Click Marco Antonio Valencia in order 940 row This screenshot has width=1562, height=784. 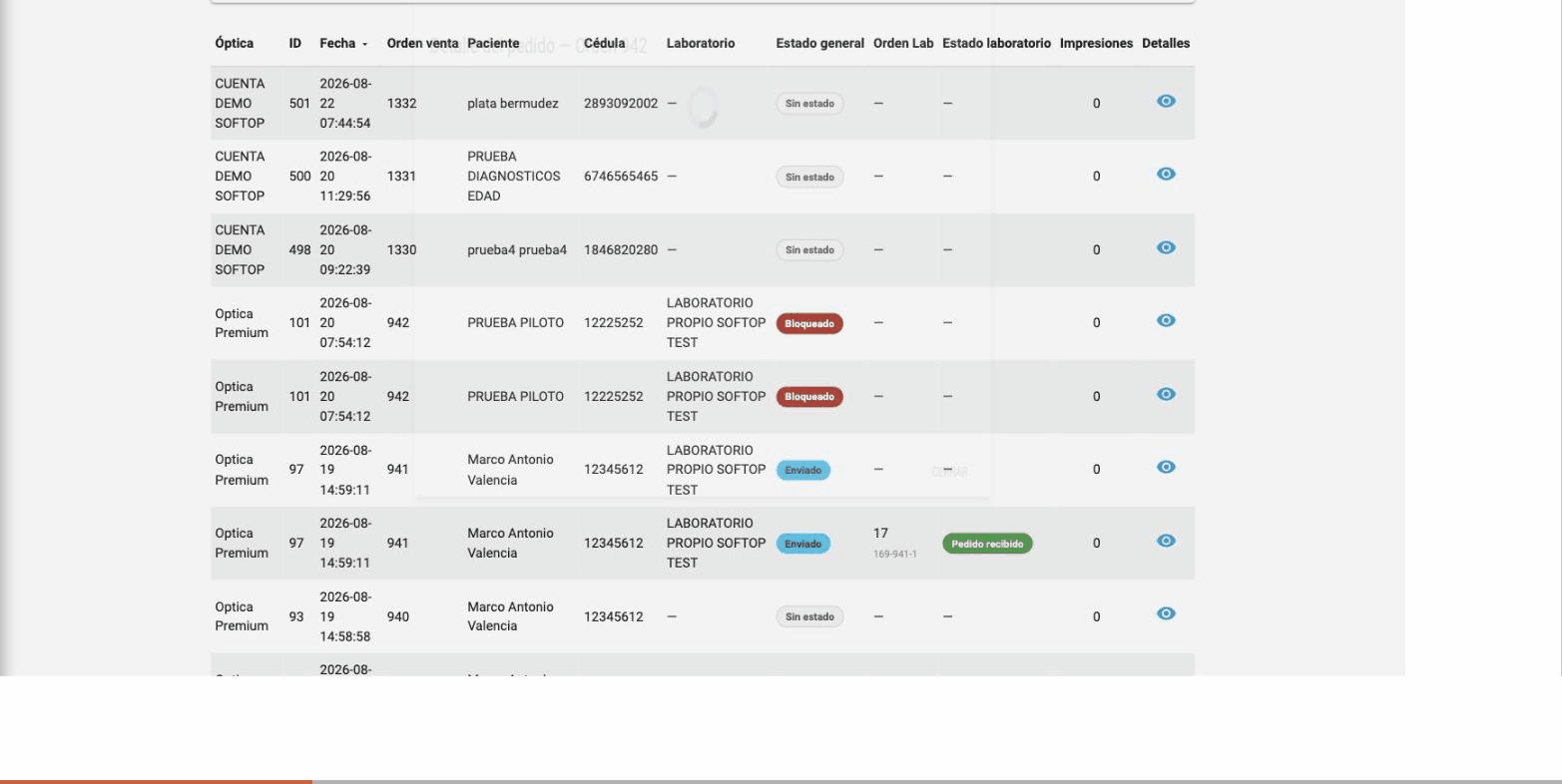click(510, 616)
